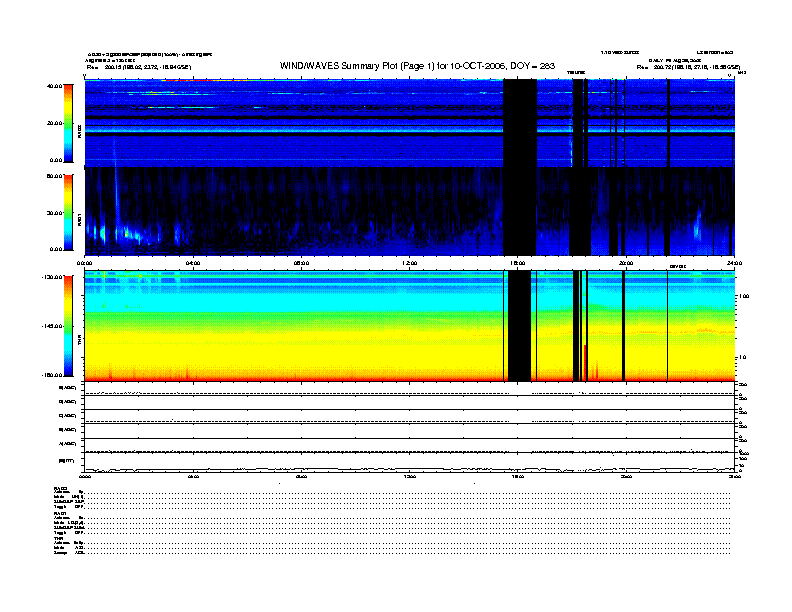792x612 pixels.
Task: Select the TNR panel color scale bar
Action: point(68,326)
